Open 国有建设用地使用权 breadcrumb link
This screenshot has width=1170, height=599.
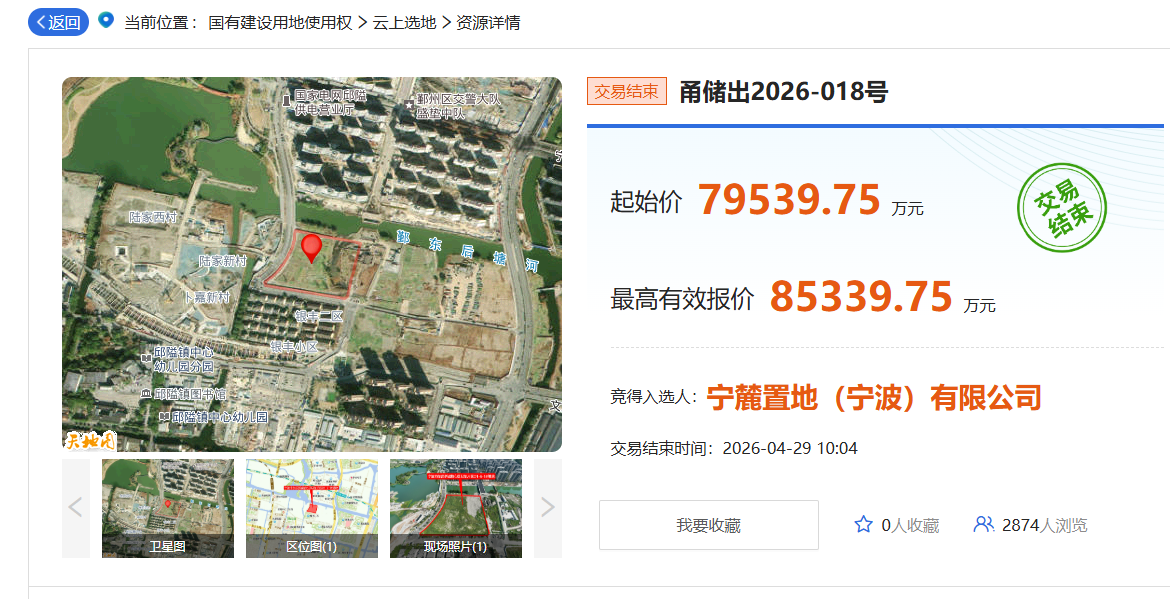[280, 22]
